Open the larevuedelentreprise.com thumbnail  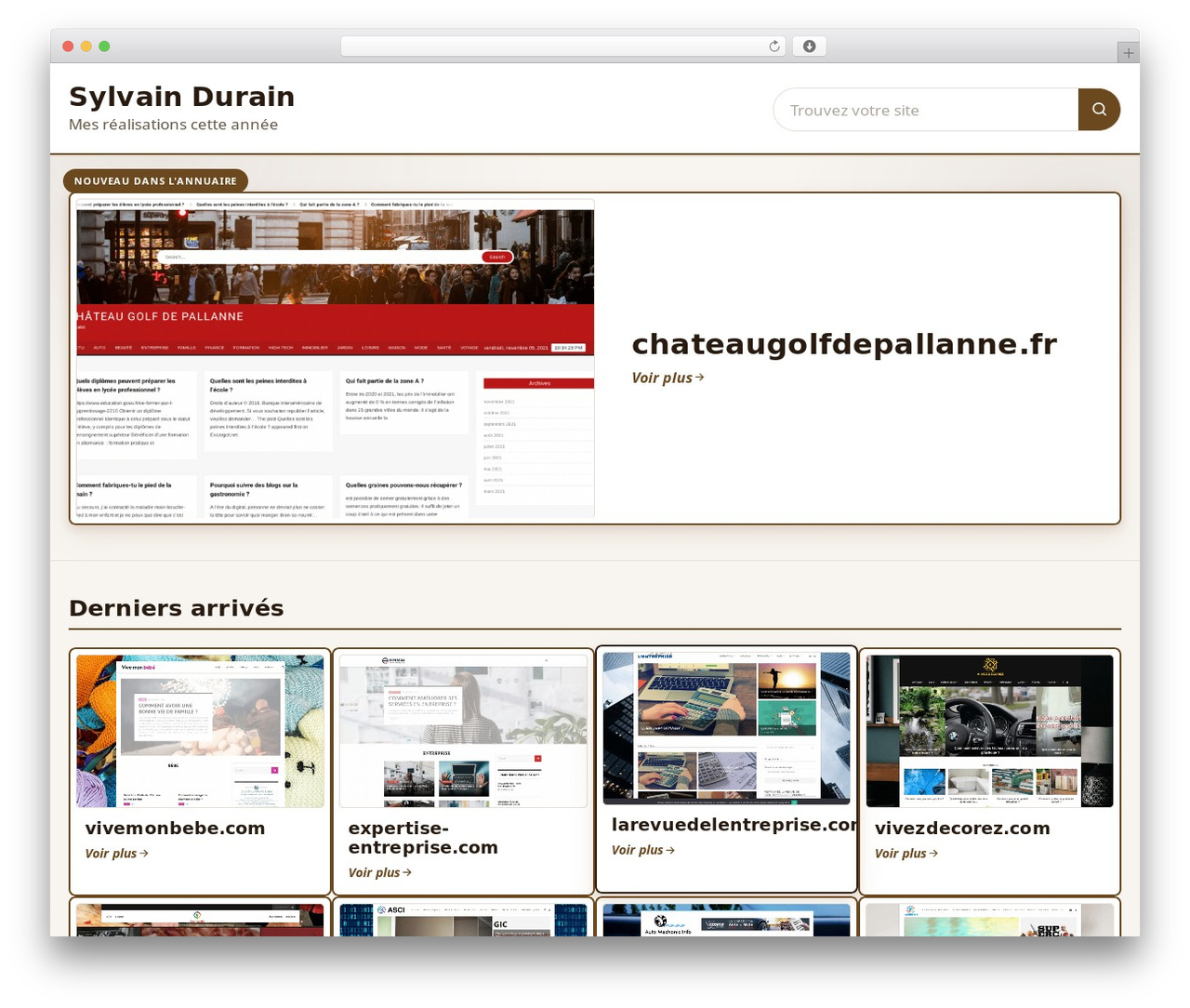coord(726,727)
